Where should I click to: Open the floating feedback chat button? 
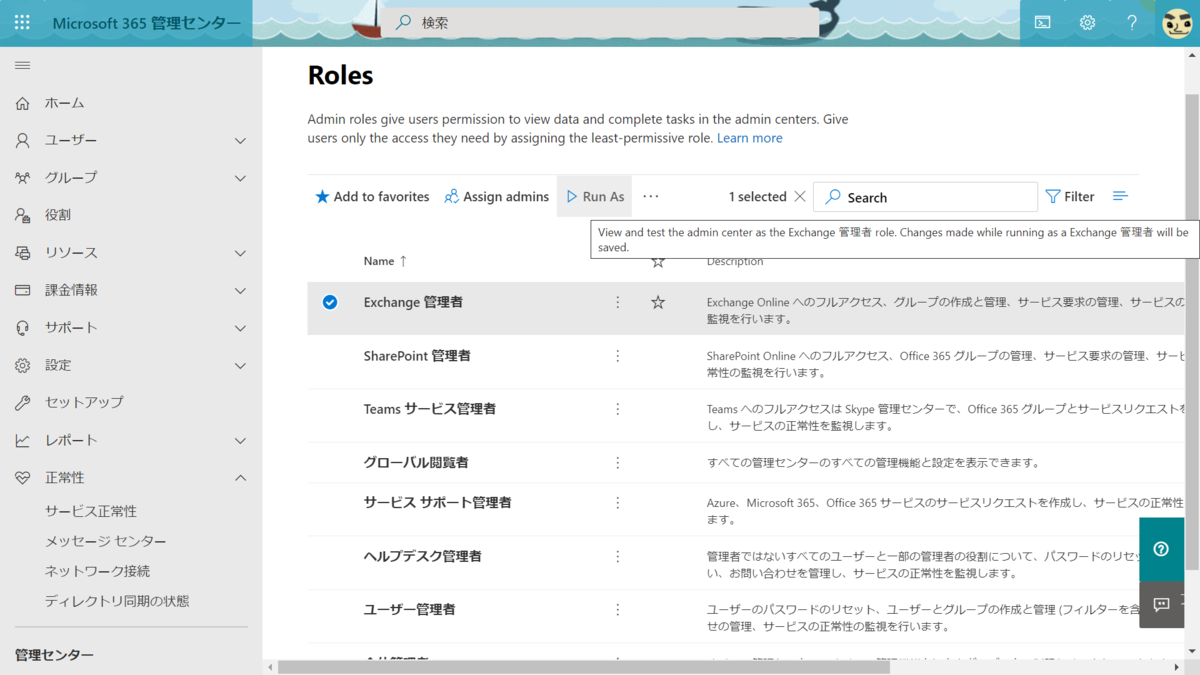[x=1161, y=604]
